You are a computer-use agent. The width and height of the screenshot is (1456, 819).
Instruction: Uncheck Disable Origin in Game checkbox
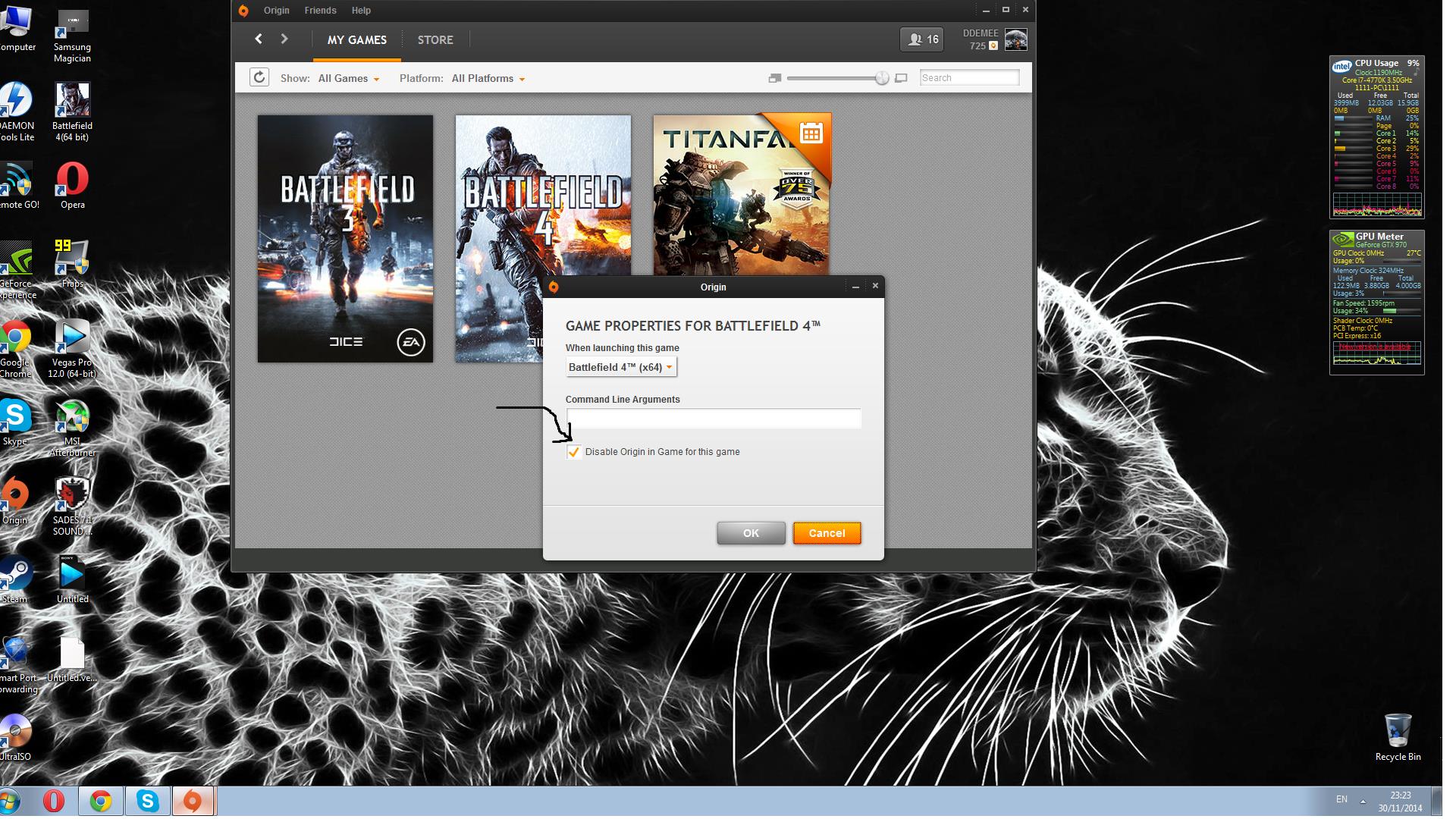click(574, 452)
